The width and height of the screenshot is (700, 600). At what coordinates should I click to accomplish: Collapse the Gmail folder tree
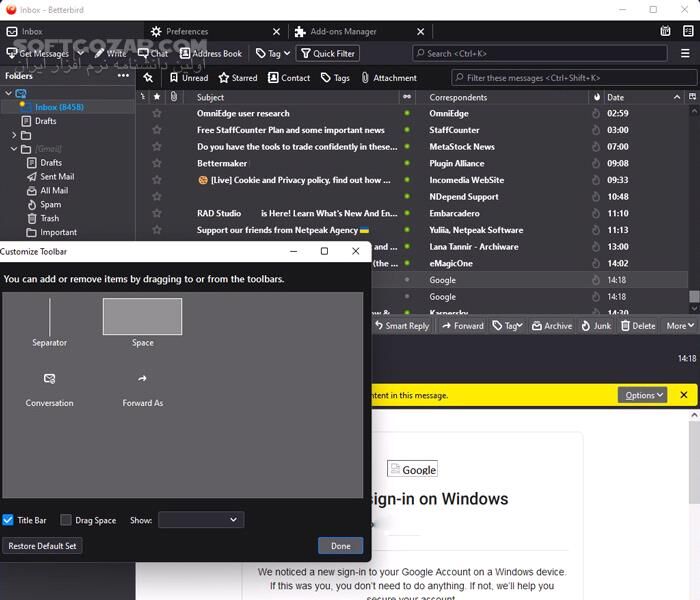[14, 149]
